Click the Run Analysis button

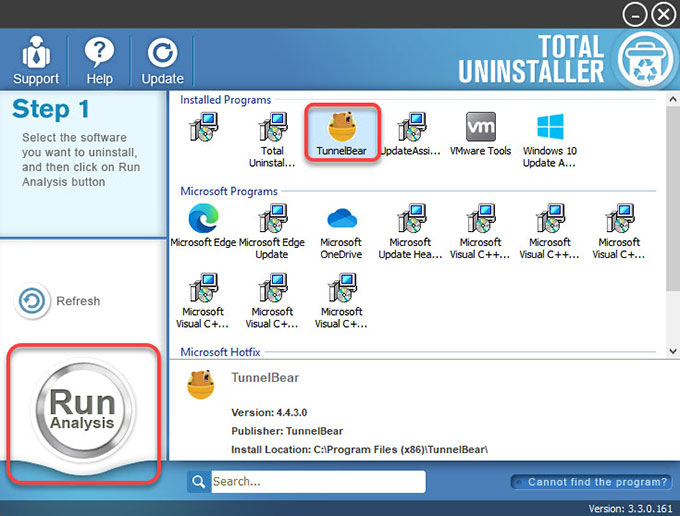coord(82,409)
